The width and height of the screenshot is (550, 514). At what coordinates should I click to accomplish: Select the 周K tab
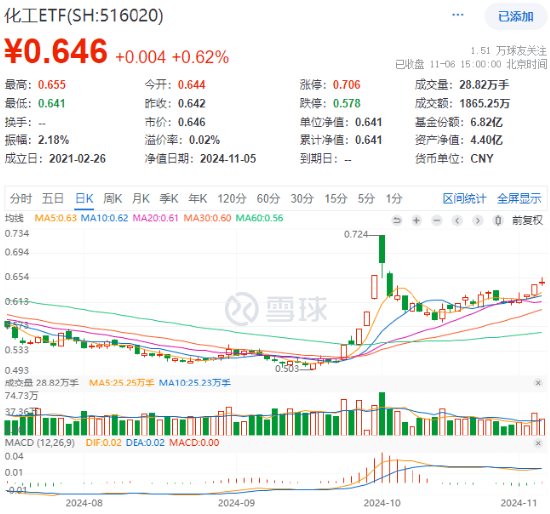113,199
